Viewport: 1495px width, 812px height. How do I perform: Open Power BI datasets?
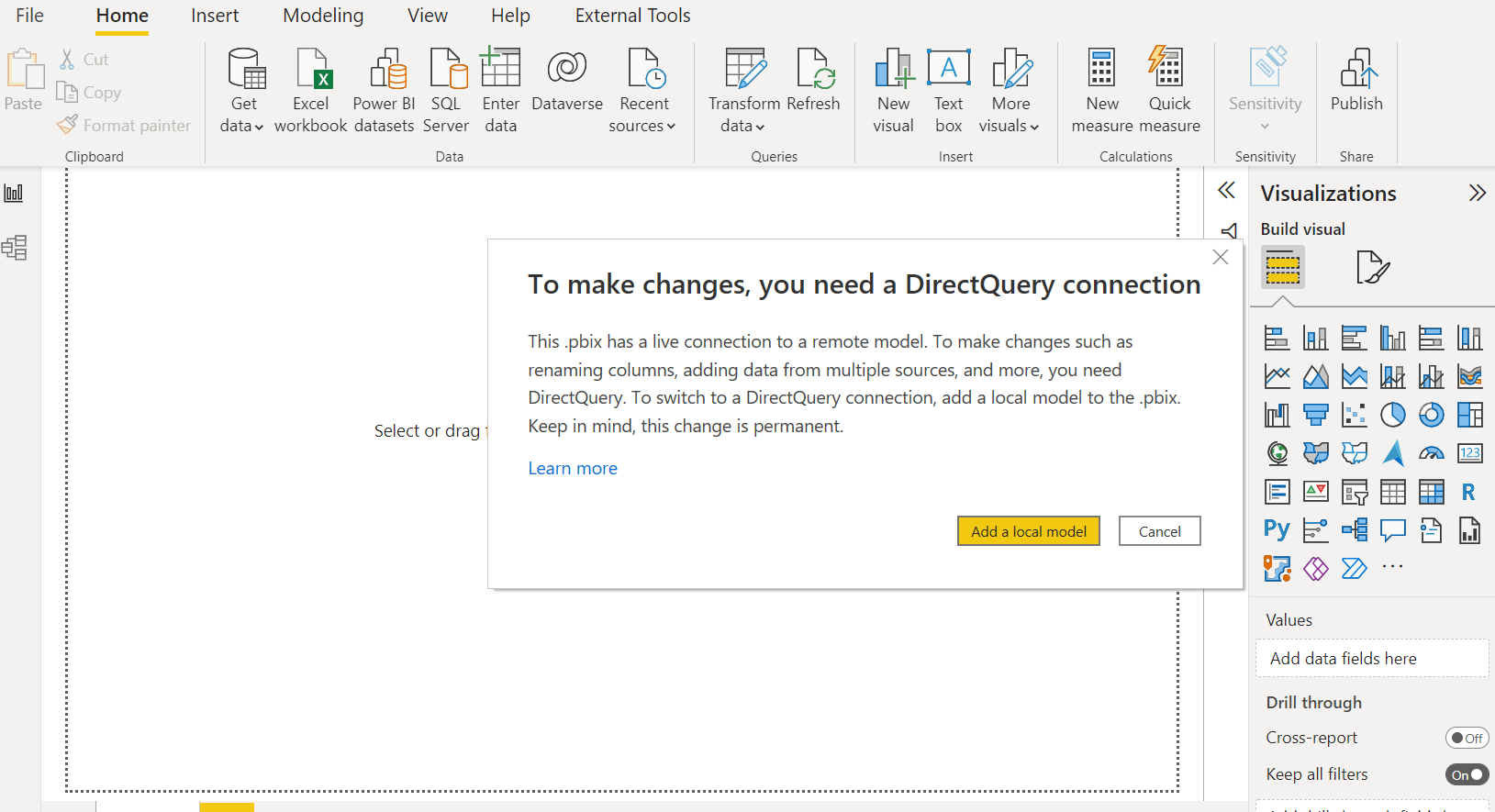385,91
